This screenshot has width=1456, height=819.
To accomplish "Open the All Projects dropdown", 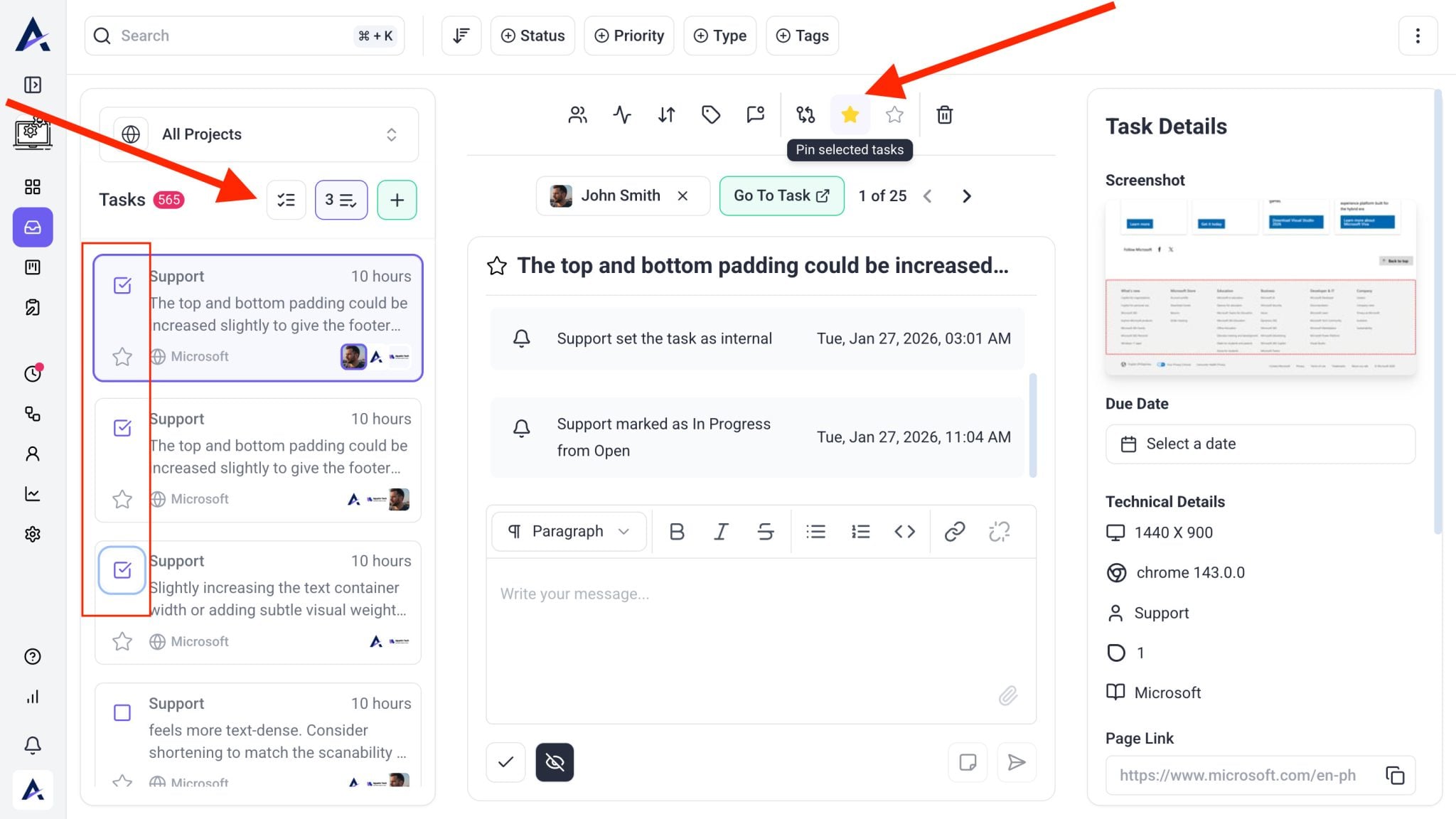I will (x=259, y=134).
